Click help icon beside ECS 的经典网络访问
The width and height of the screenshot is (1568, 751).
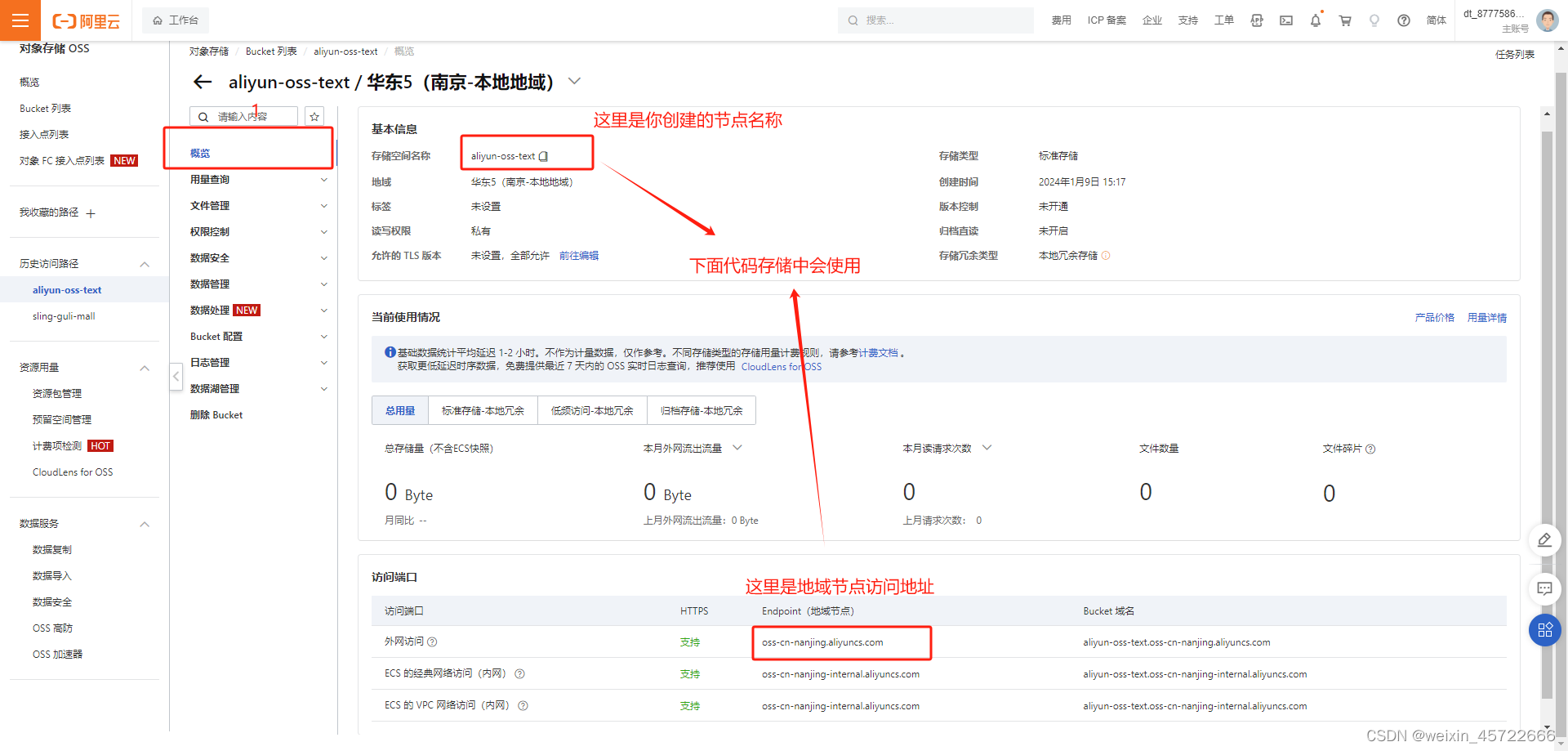click(x=519, y=673)
